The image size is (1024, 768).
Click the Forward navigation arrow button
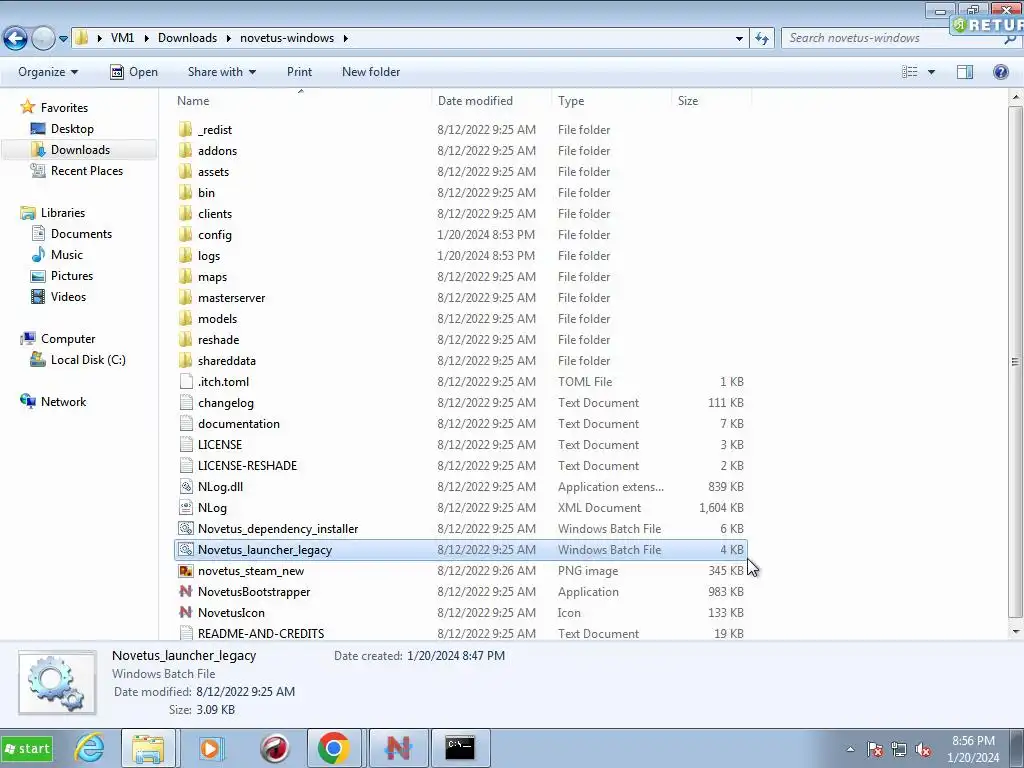point(43,39)
